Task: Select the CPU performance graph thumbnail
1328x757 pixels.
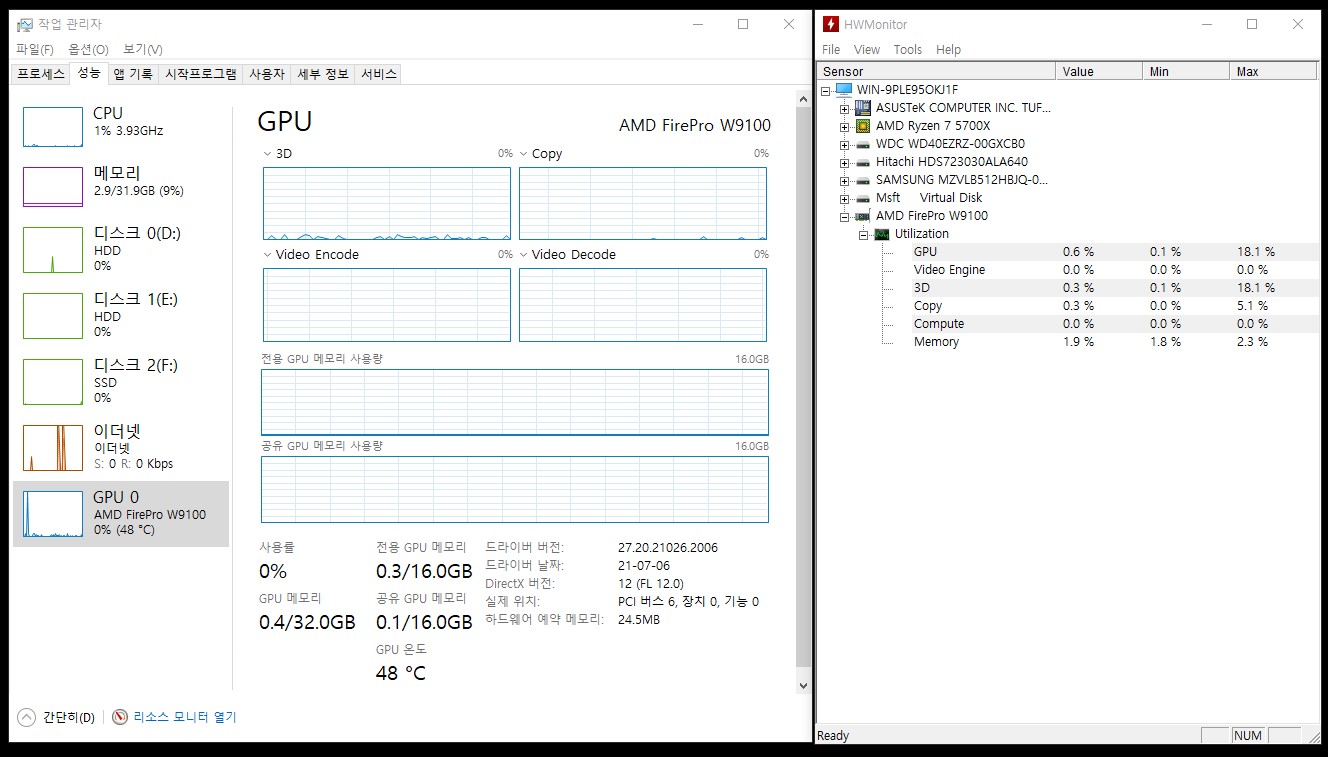Action: point(53,127)
